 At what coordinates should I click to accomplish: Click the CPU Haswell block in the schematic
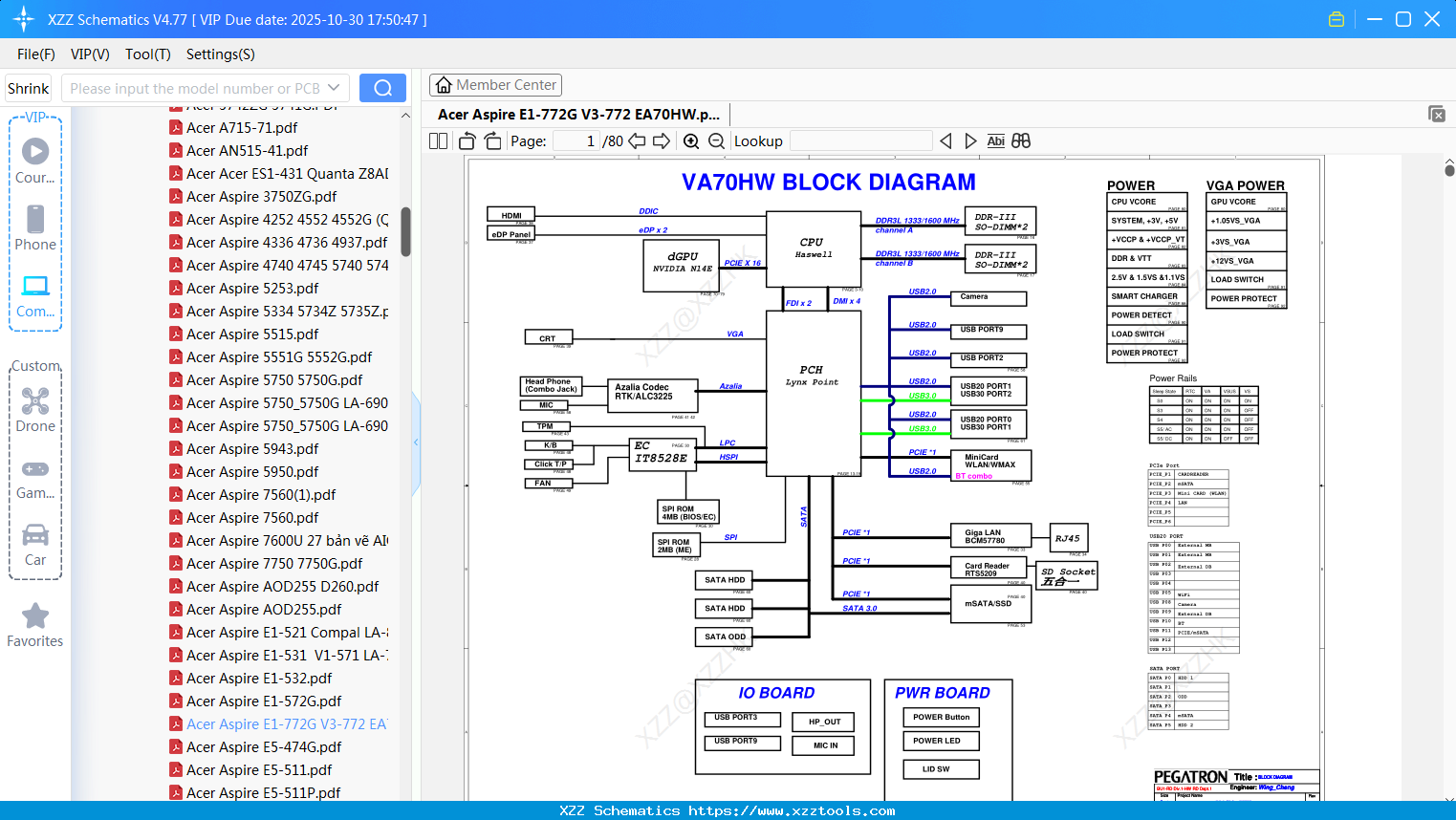coord(814,248)
